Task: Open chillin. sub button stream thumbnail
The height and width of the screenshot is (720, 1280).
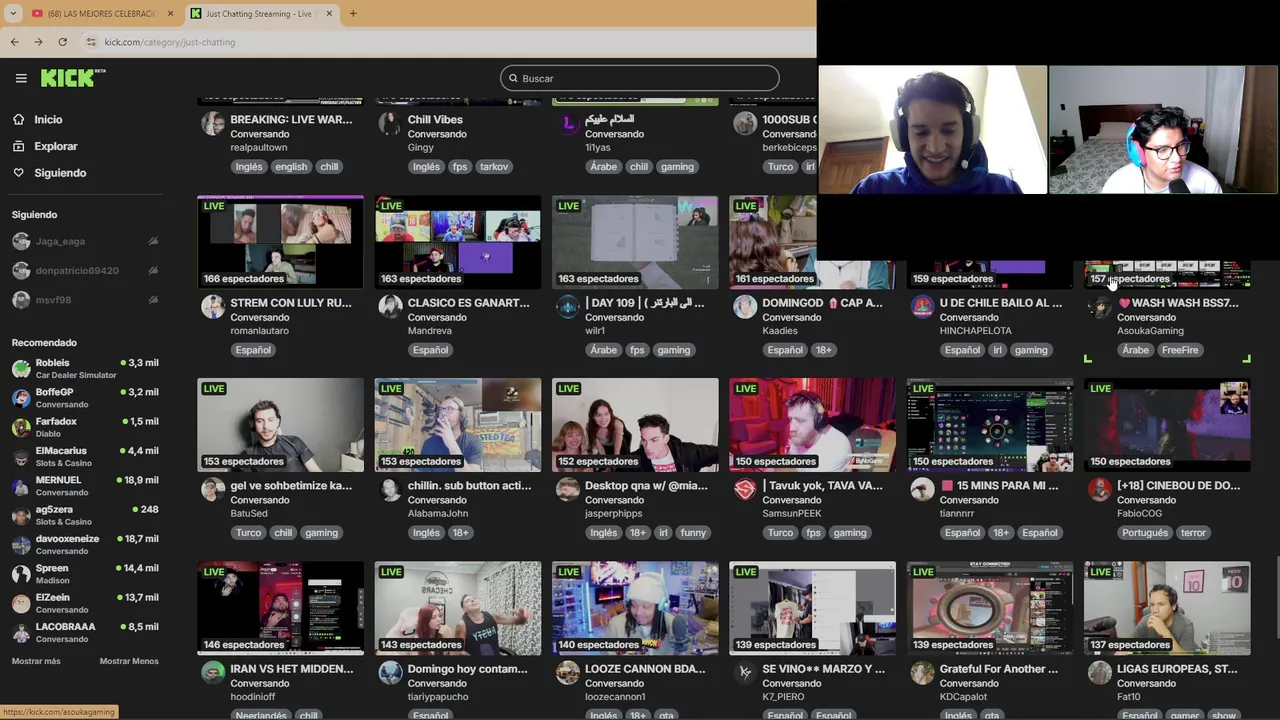Action: [458, 425]
